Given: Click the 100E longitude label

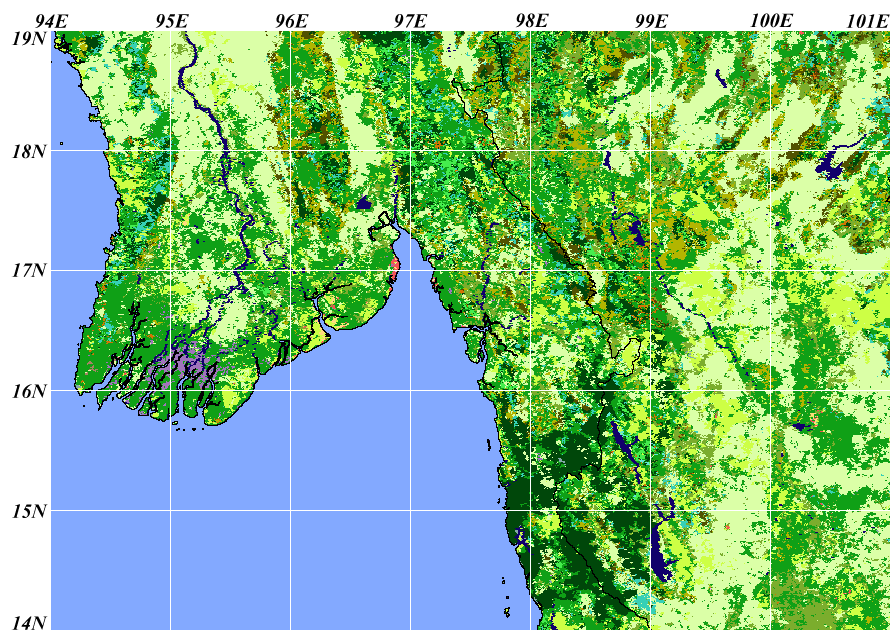Looking at the screenshot, I should 771,22.
